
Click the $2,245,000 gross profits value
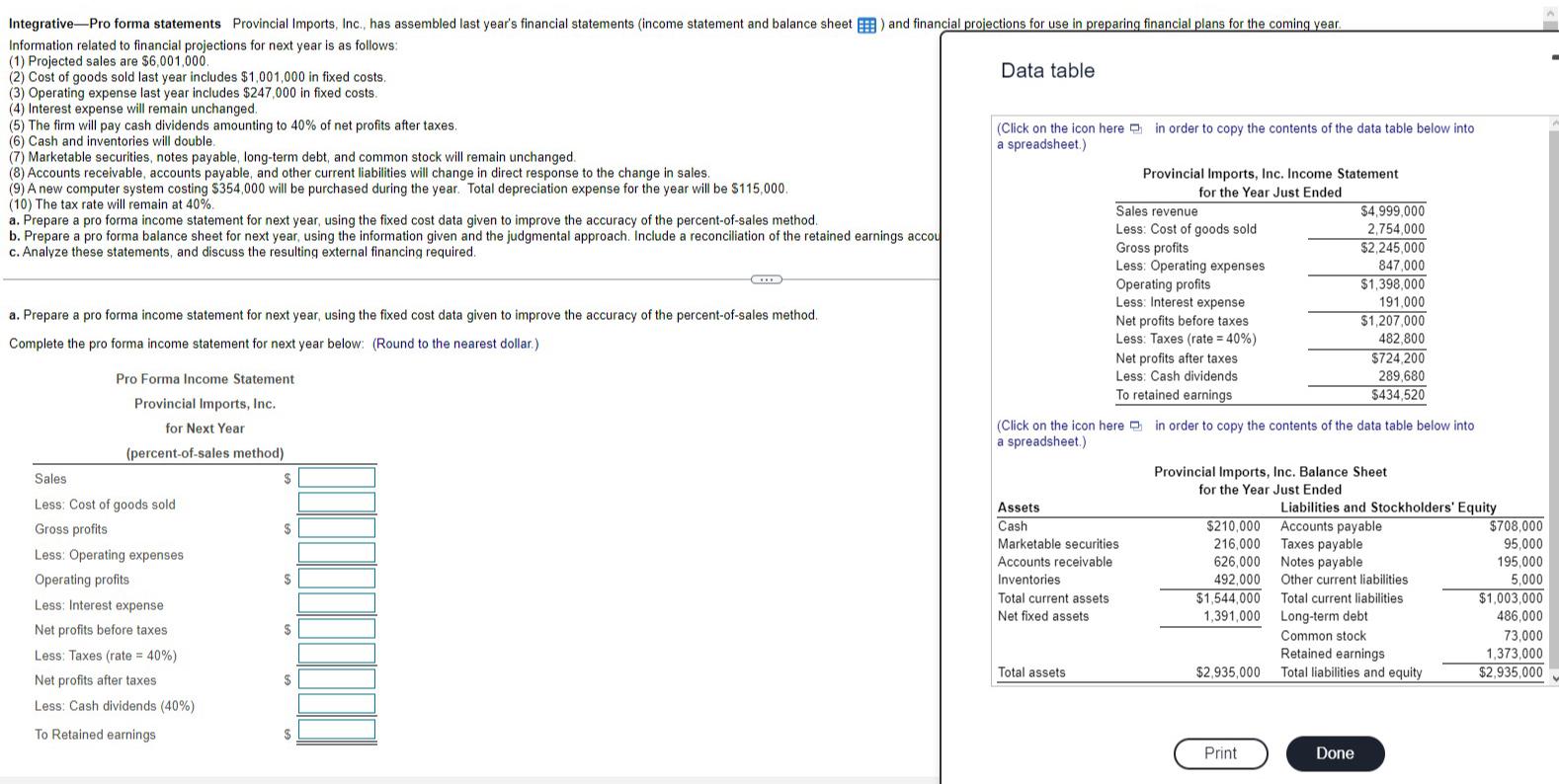coord(1392,248)
